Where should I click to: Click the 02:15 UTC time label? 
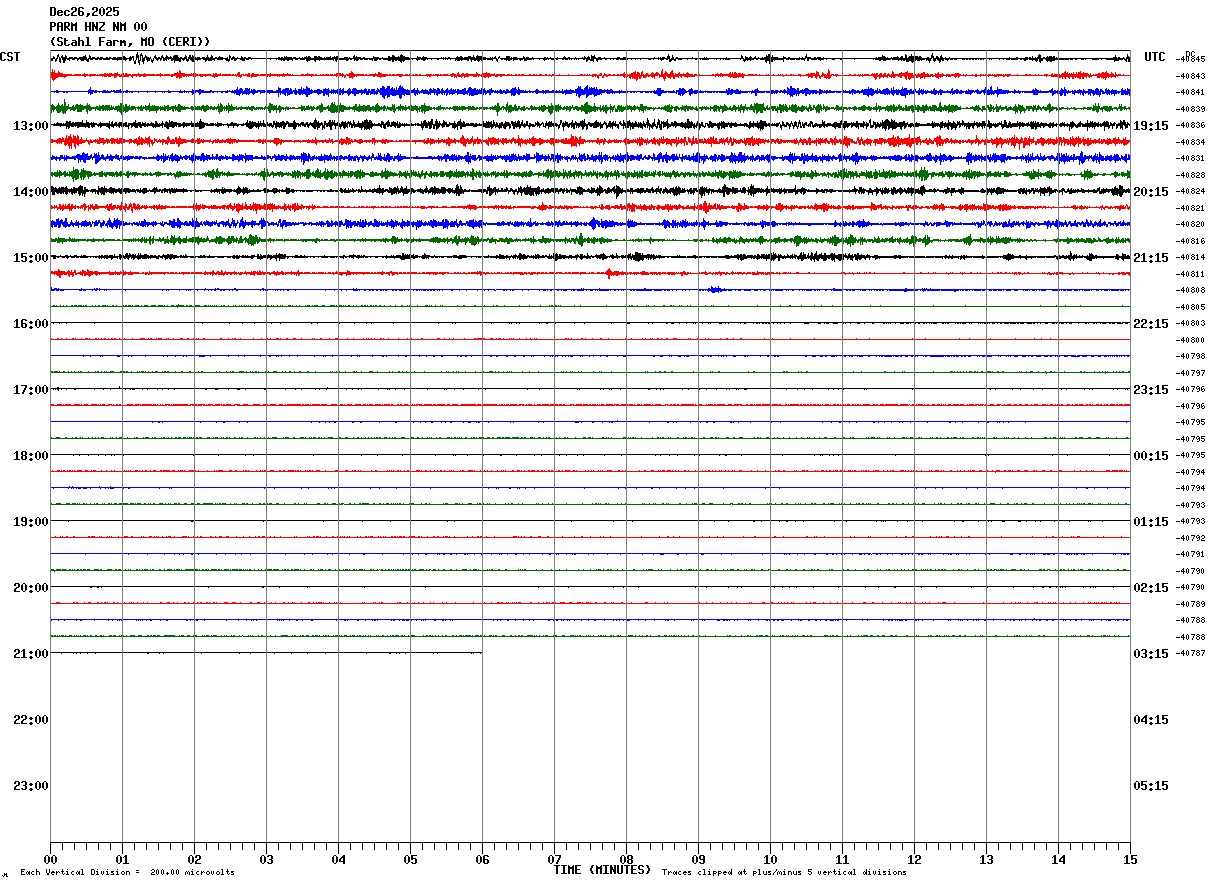coord(1151,588)
